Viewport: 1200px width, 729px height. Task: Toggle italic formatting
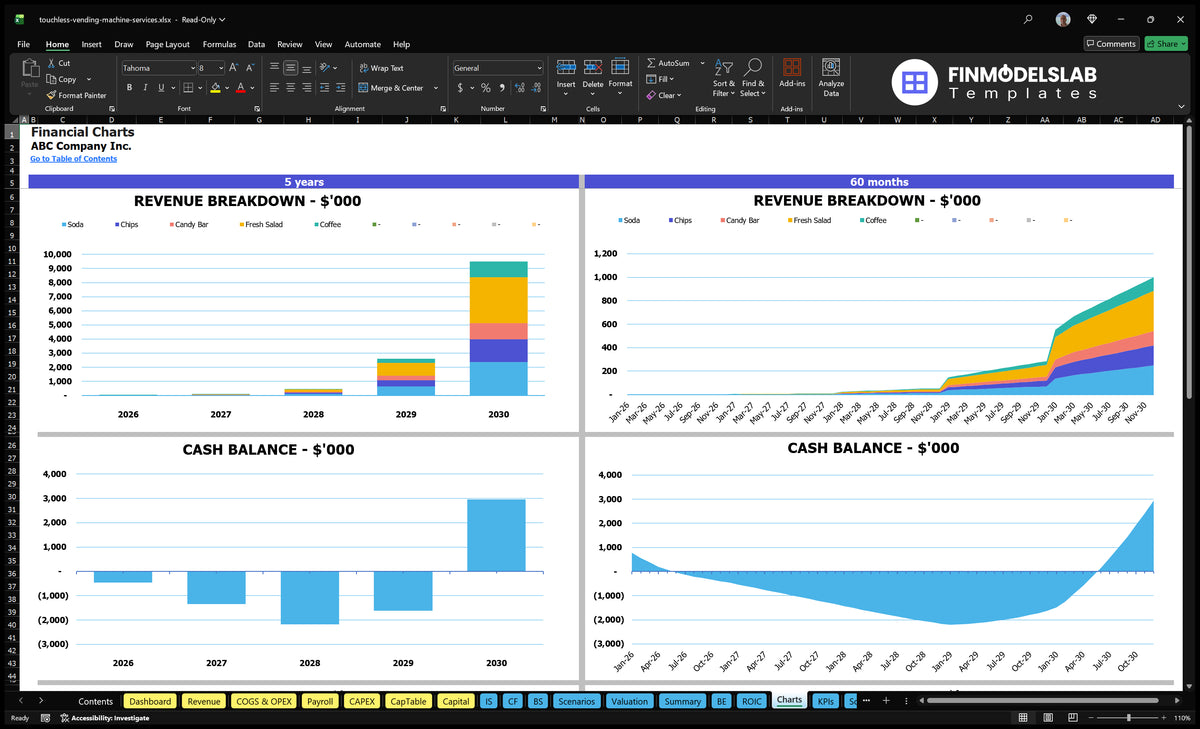145,88
